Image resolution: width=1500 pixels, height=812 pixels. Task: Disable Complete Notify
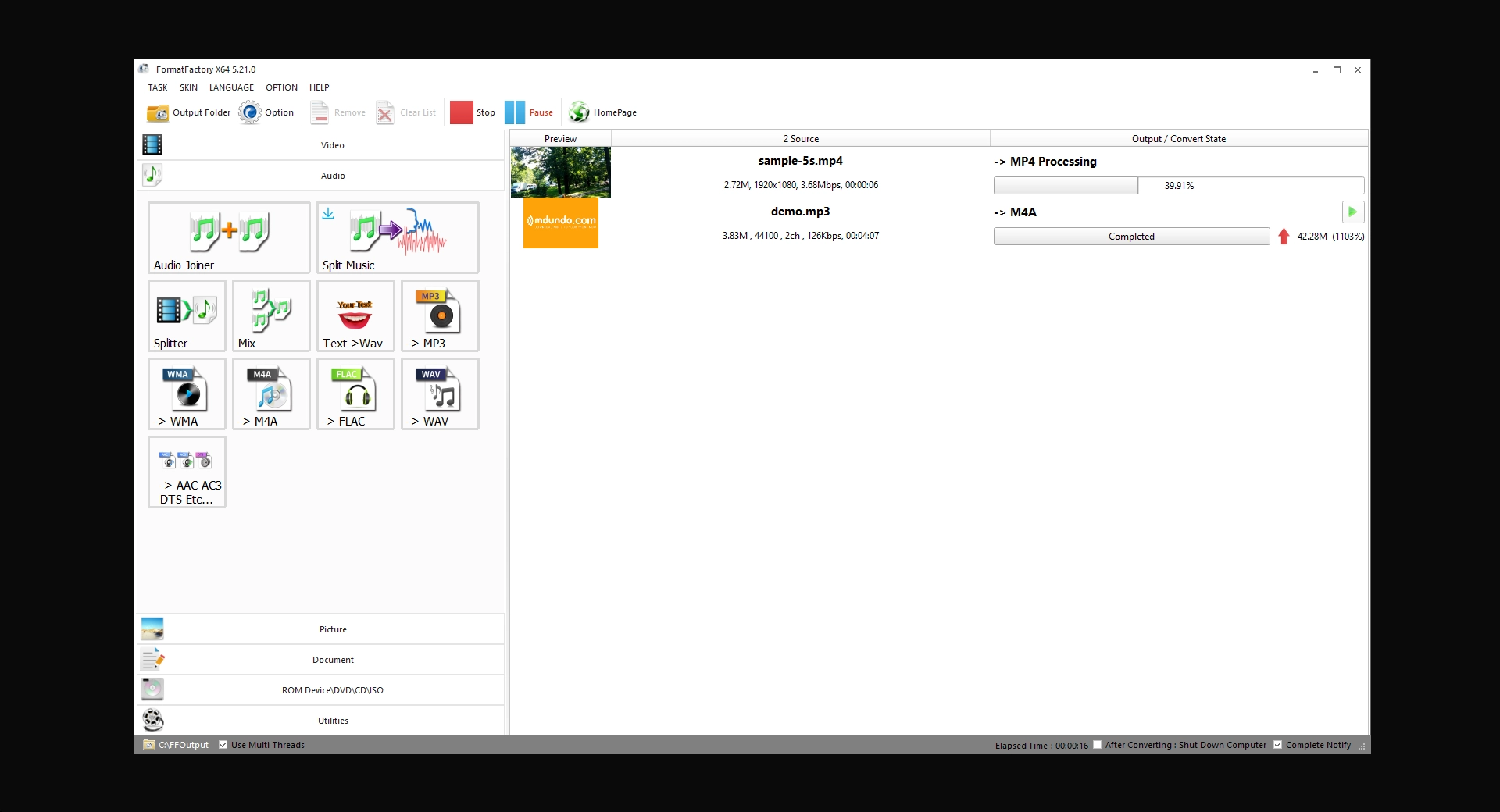[1279, 745]
